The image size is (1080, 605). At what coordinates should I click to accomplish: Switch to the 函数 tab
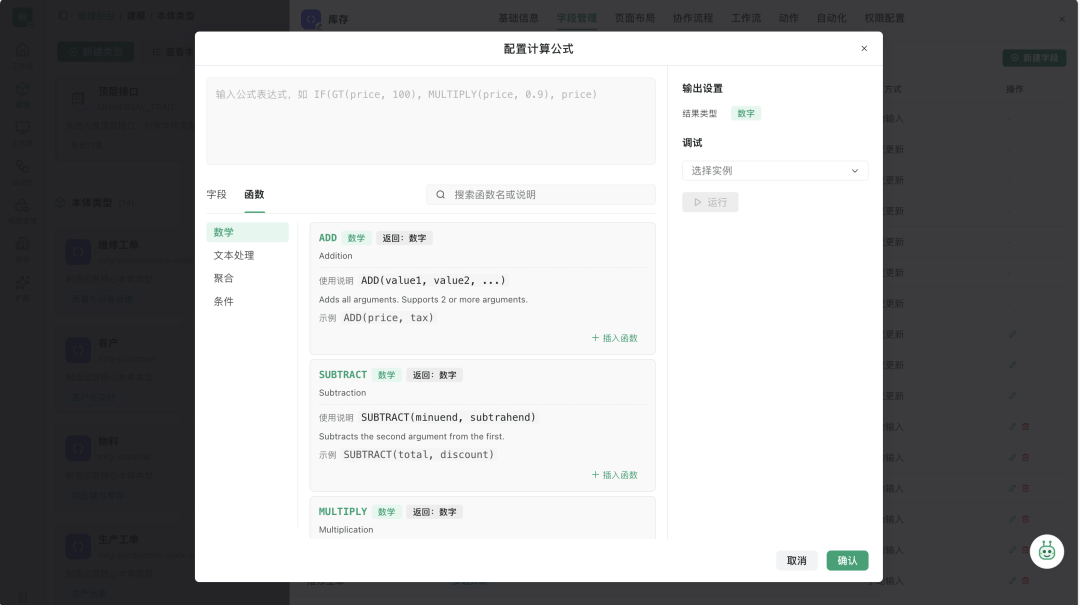[x=254, y=194]
